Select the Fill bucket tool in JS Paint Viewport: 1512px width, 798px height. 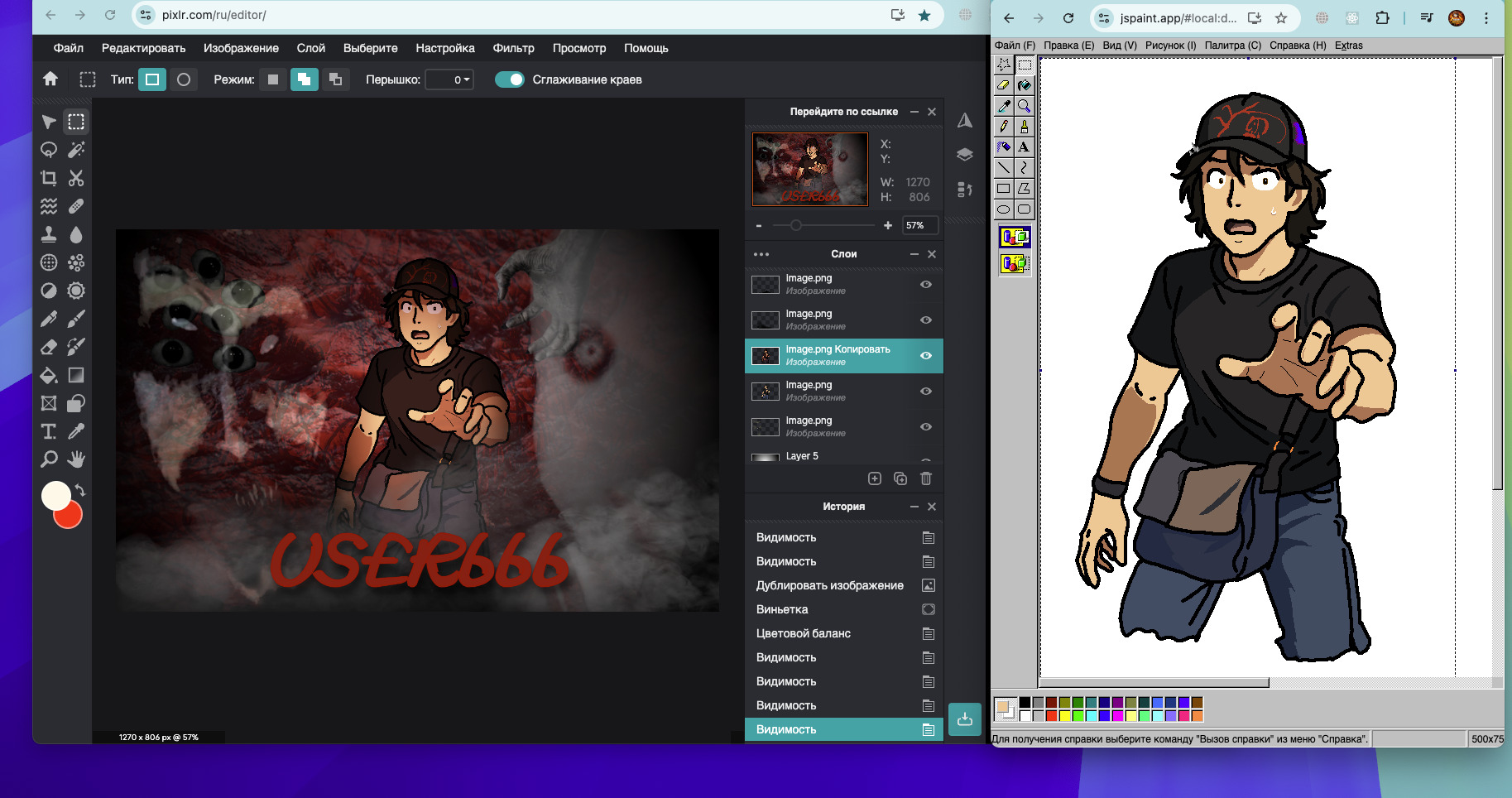point(1025,85)
